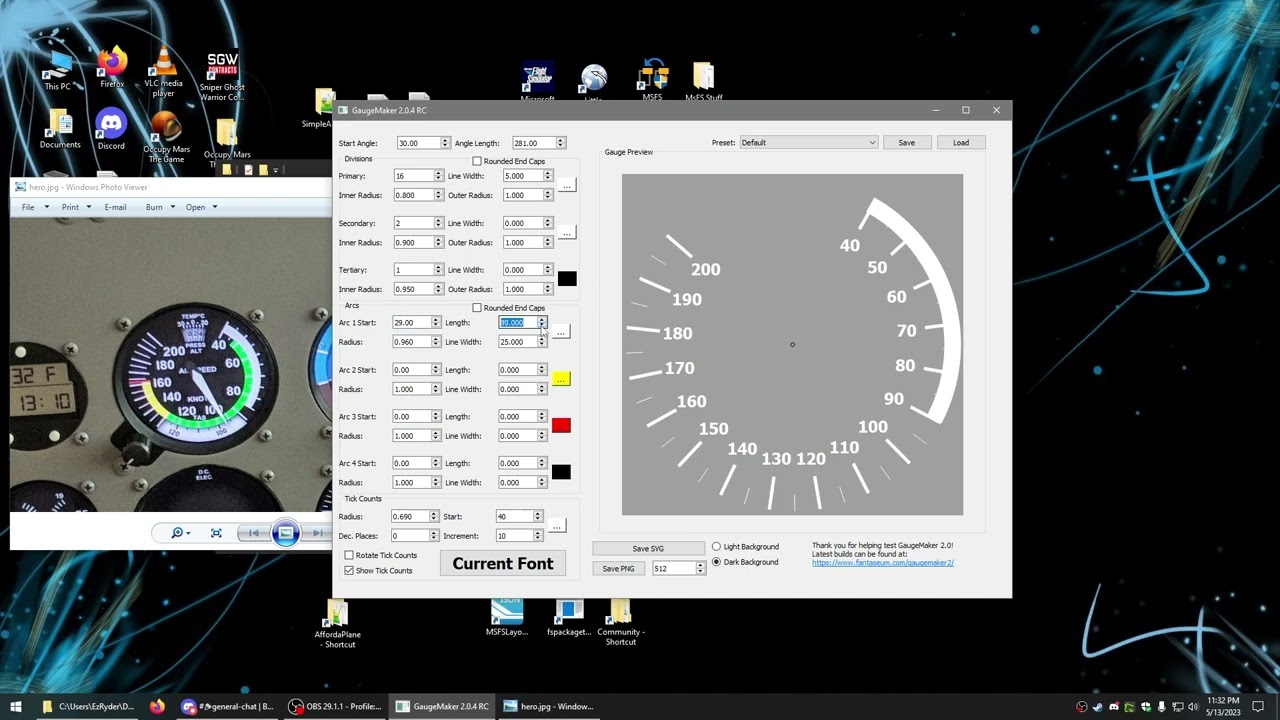The image size is (1280, 720).
Task: Select the Documents desktop shortcut
Action: coord(60,131)
